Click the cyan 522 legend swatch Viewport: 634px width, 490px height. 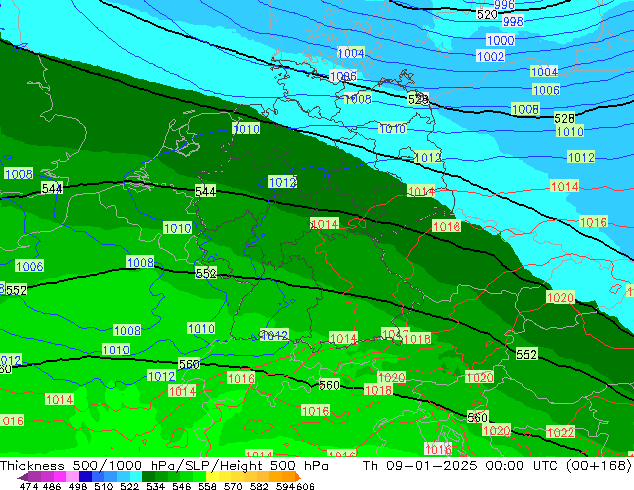coord(135,476)
